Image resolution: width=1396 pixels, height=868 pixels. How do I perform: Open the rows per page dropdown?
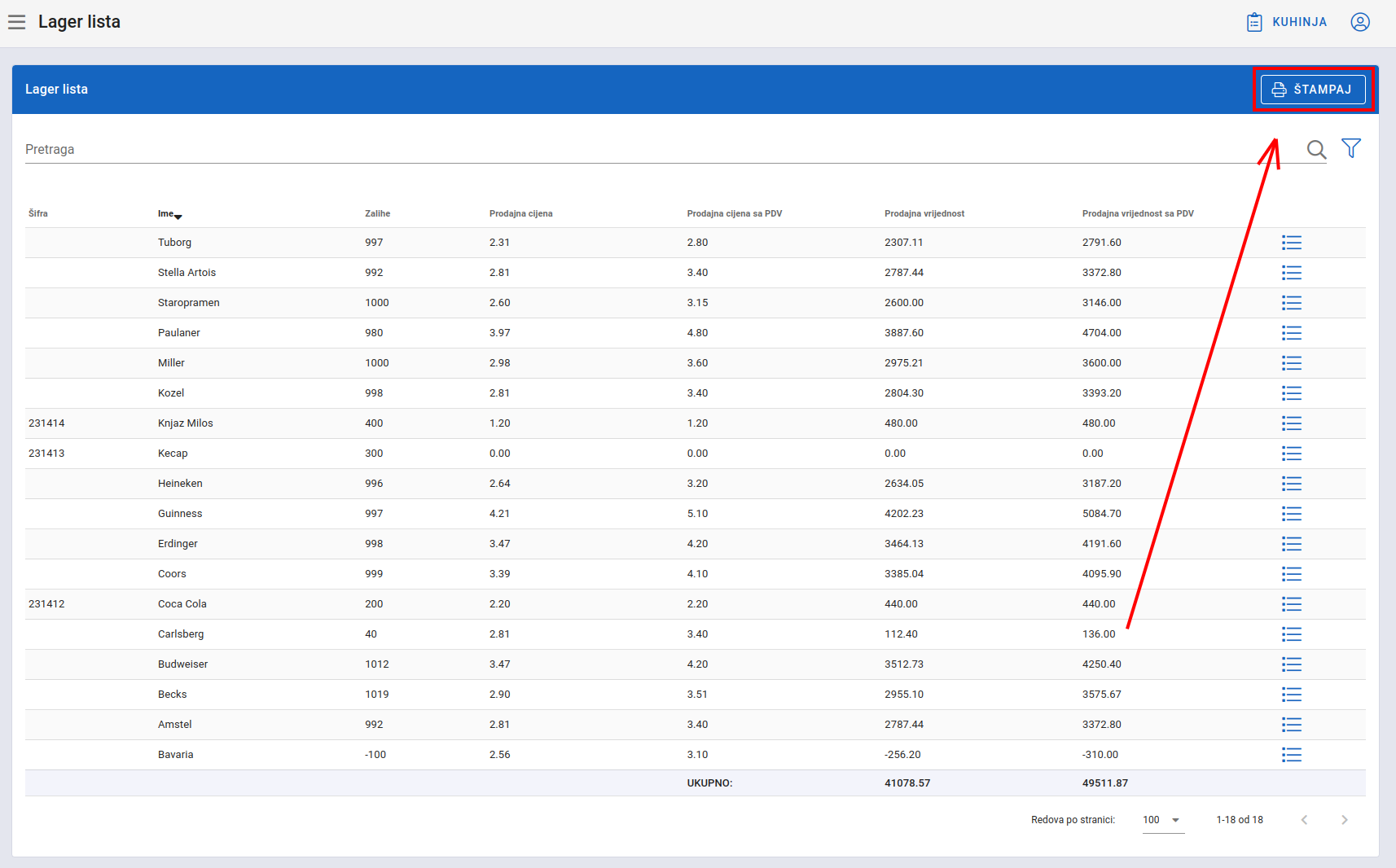pos(1163,820)
